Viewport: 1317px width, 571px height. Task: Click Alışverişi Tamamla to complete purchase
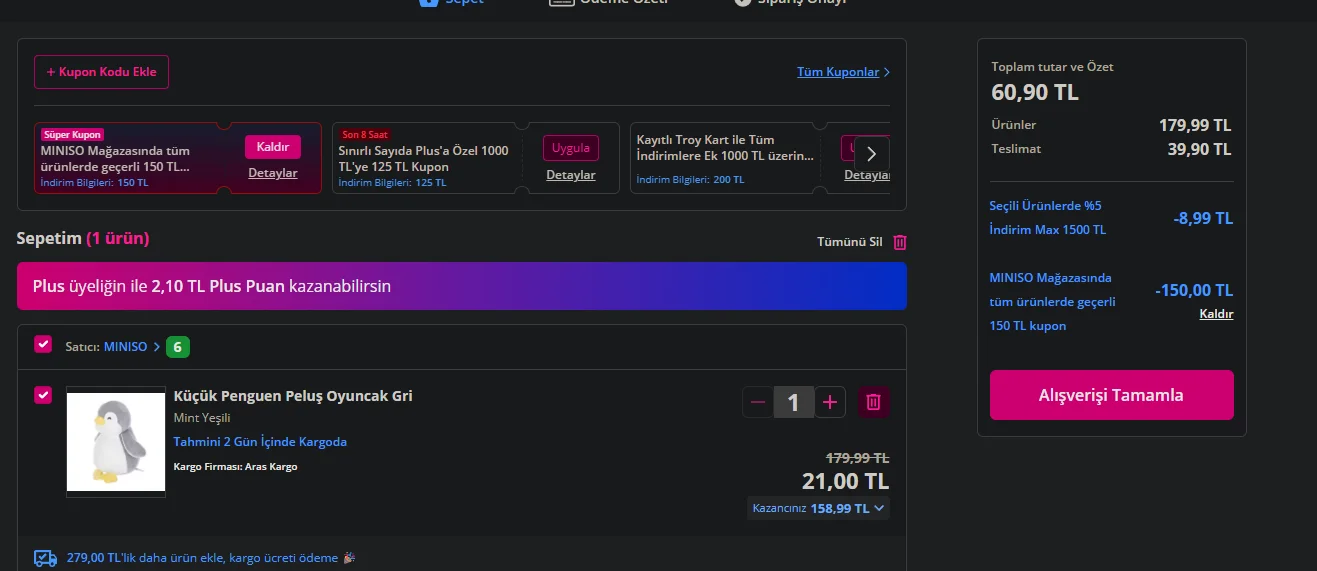[1112, 395]
